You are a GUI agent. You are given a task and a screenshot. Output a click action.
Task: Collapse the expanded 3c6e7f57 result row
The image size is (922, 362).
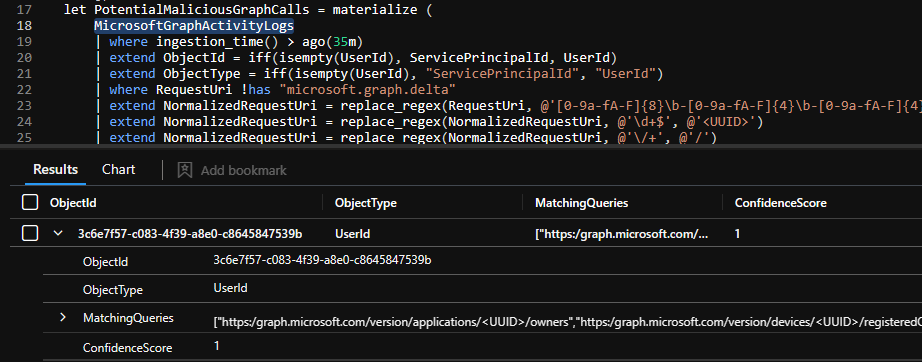58,233
